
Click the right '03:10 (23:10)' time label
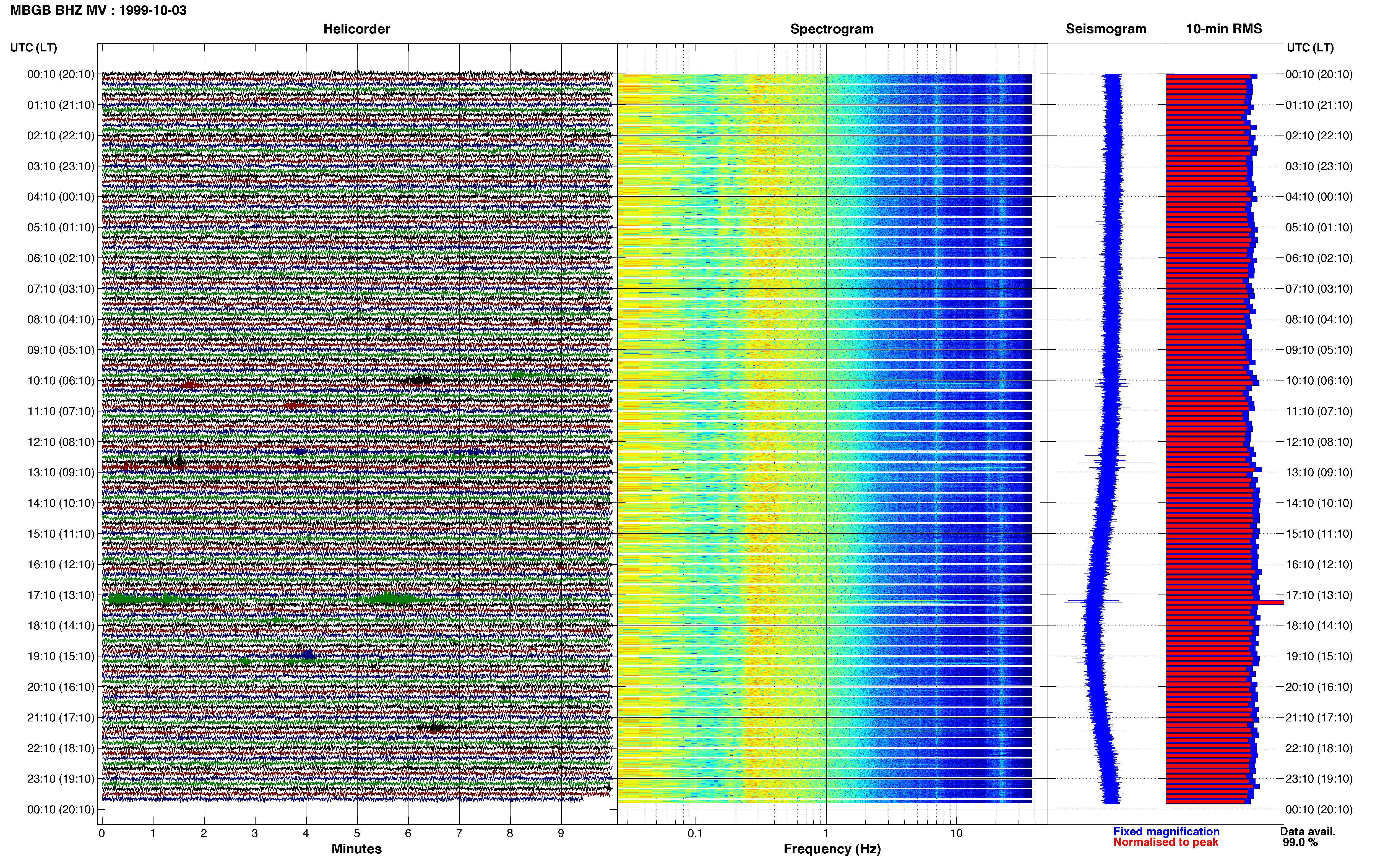[x=1319, y=166]
